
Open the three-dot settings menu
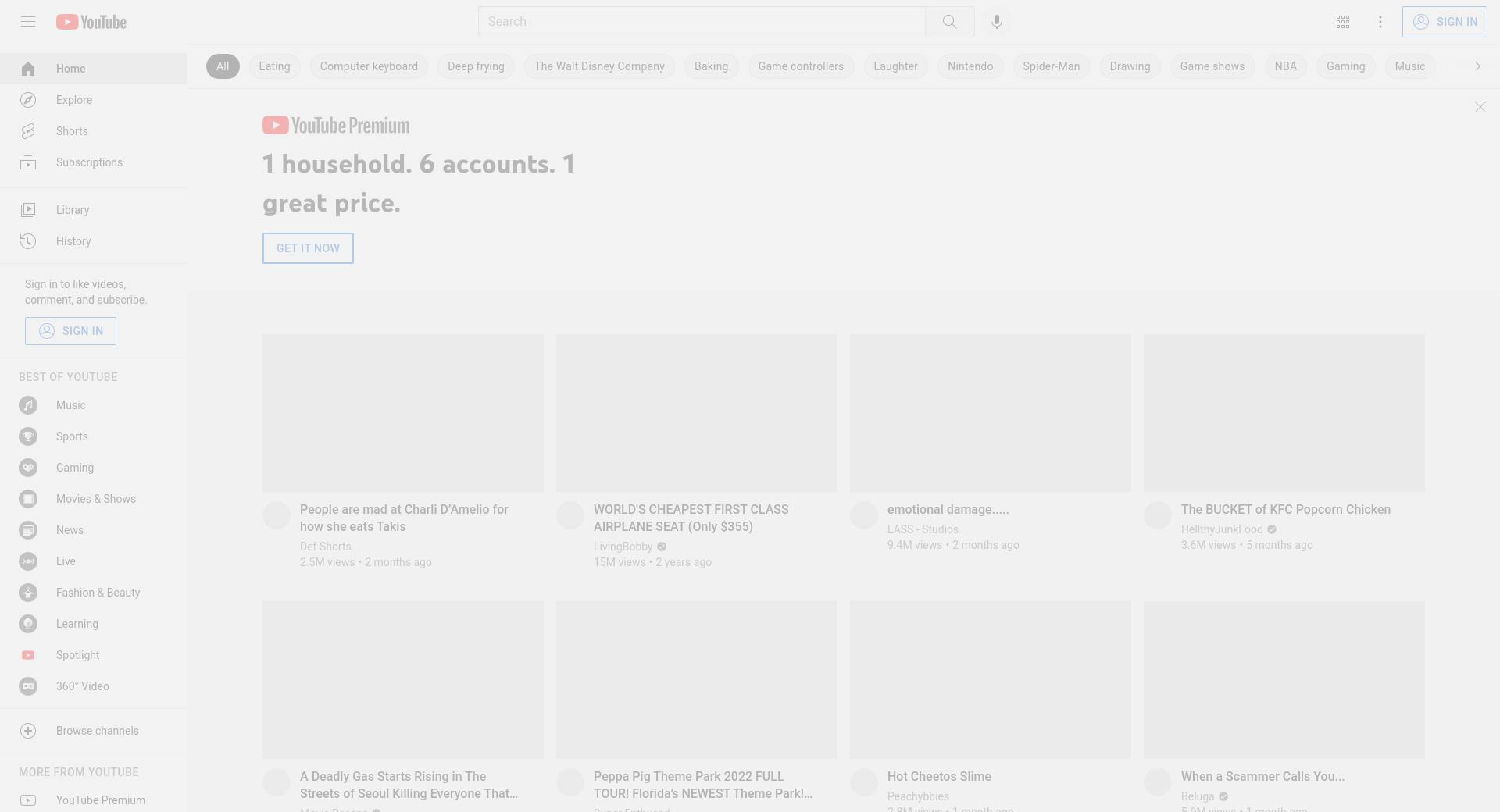[x=1380, y=22]
